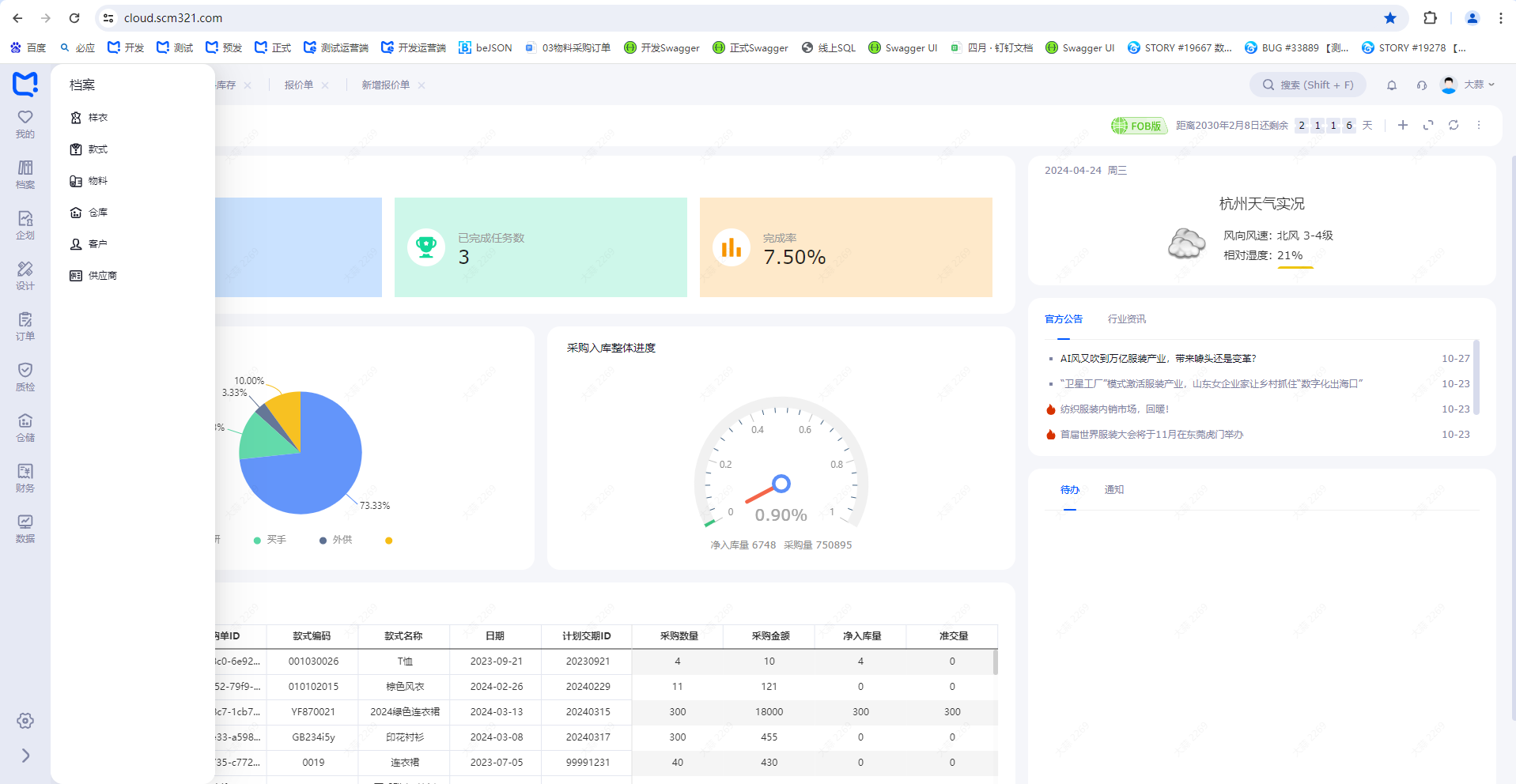Open browser extensions puzzle icon
1516x784 pixels.
(x=1430, y=18)
